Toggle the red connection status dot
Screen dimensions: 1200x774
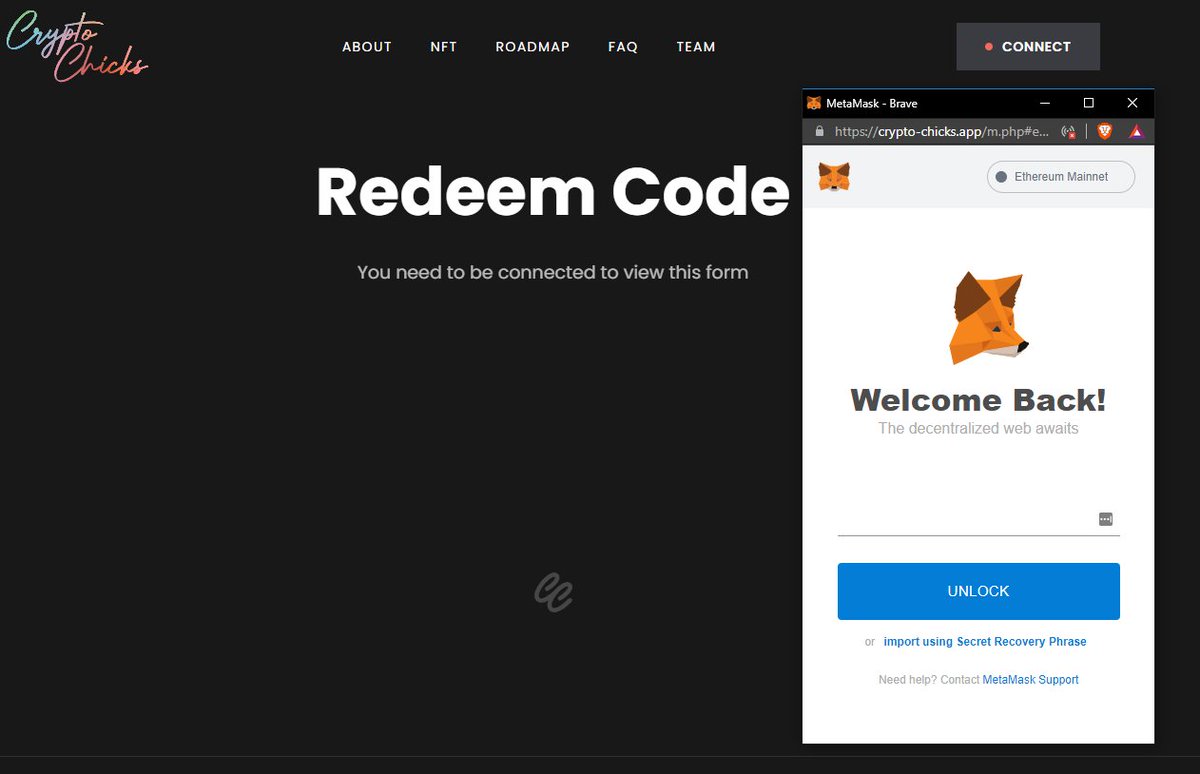(991, 46)
